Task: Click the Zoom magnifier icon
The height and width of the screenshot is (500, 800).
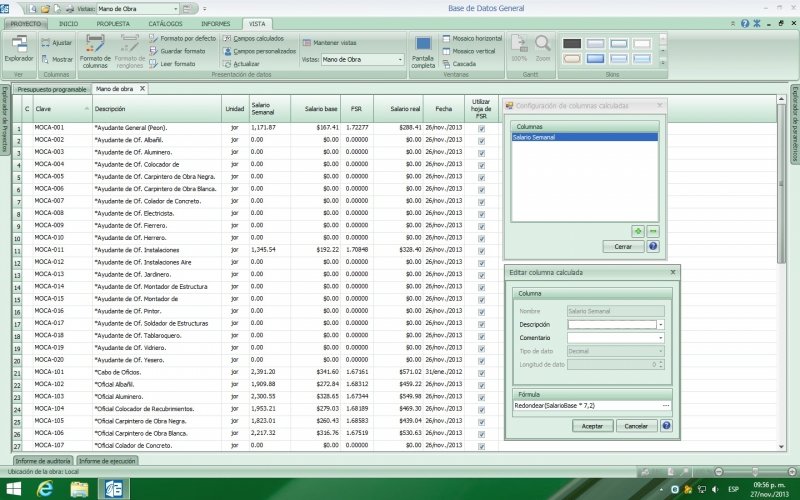Action: pyautogui.click(x=542, y=44)
